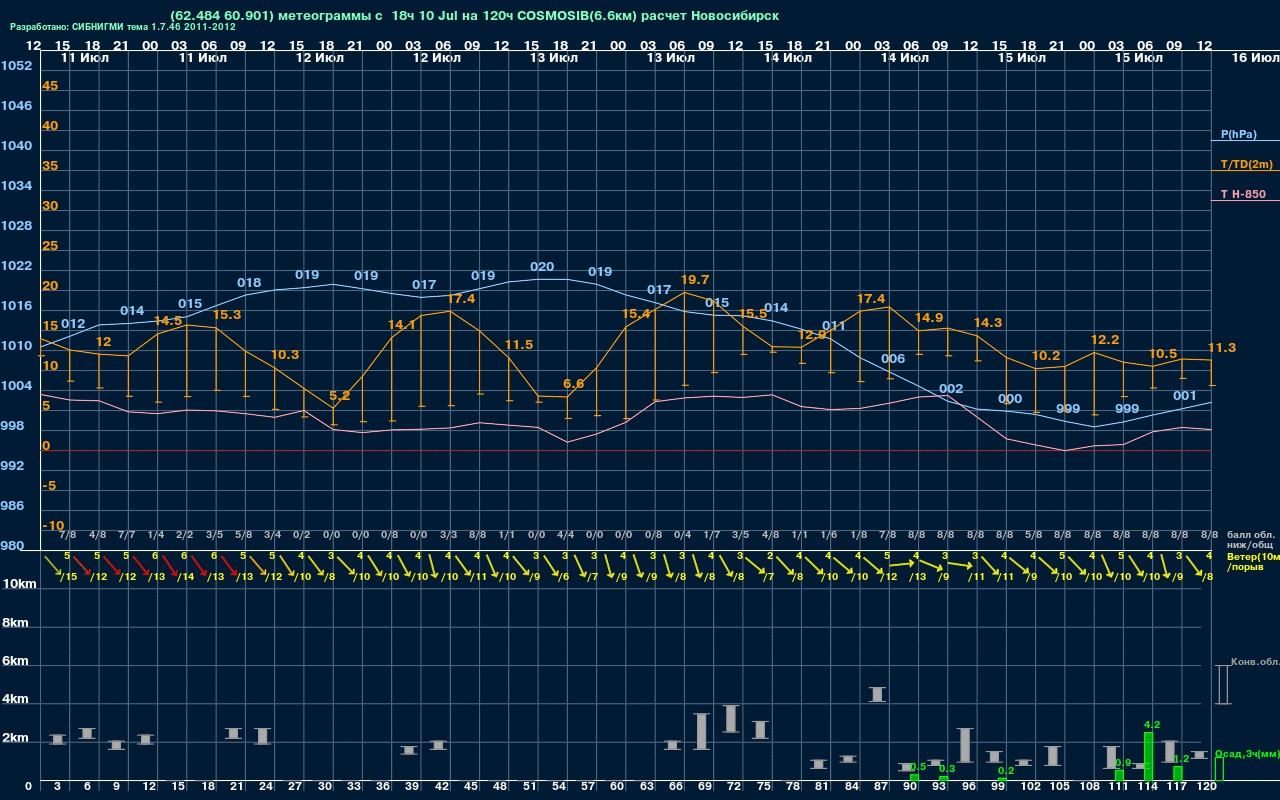Click the 6km altitude label
Viewport: 1280px width, 800px height.
point(17,662)
